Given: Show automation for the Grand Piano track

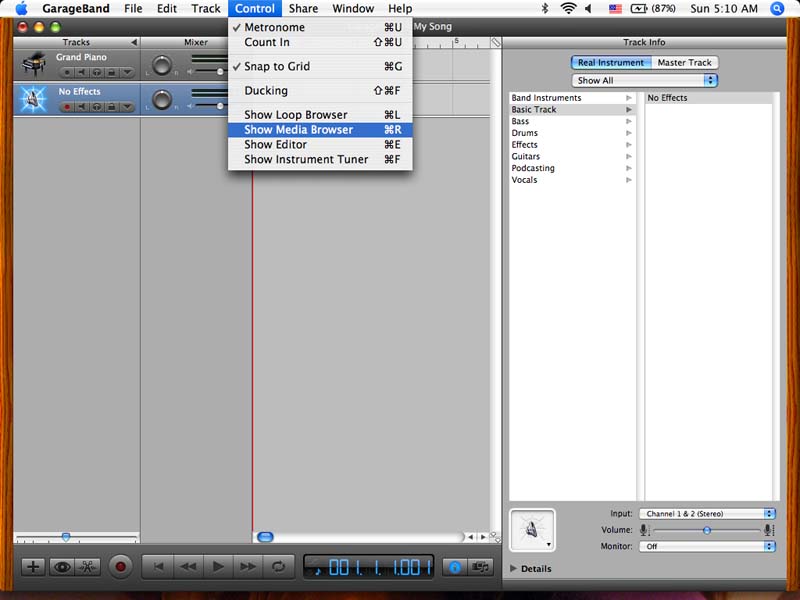Looking at the screenshot, I should tap(127, 72).
